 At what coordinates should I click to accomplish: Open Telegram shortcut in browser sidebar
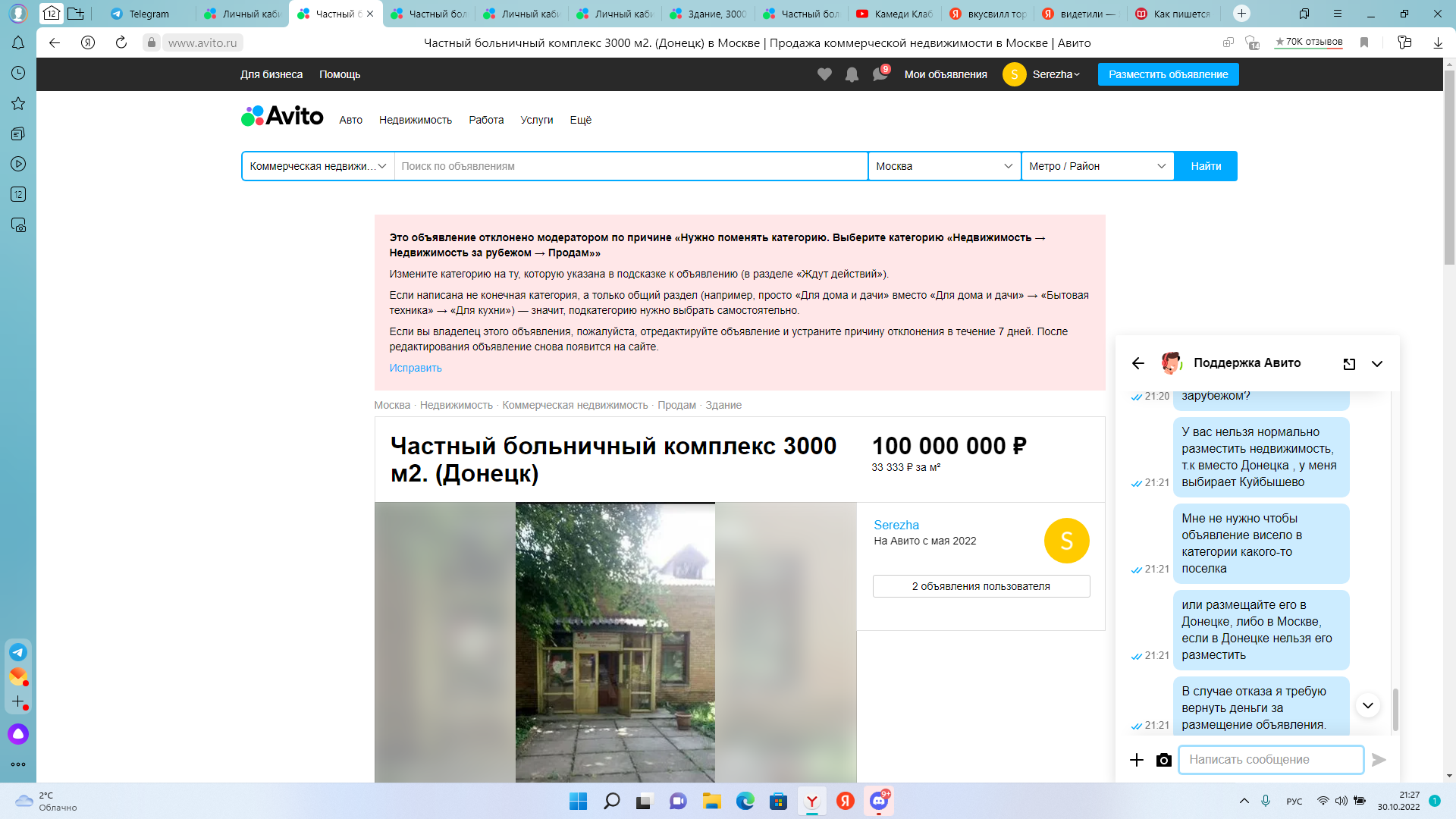tap(18, 652)
